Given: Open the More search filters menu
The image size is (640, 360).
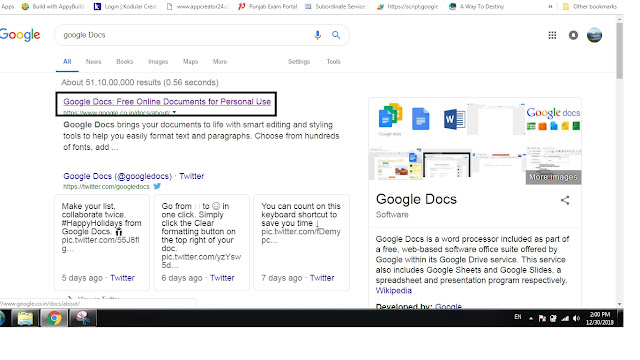Looking at the screenshot, I should click(220, 62).
